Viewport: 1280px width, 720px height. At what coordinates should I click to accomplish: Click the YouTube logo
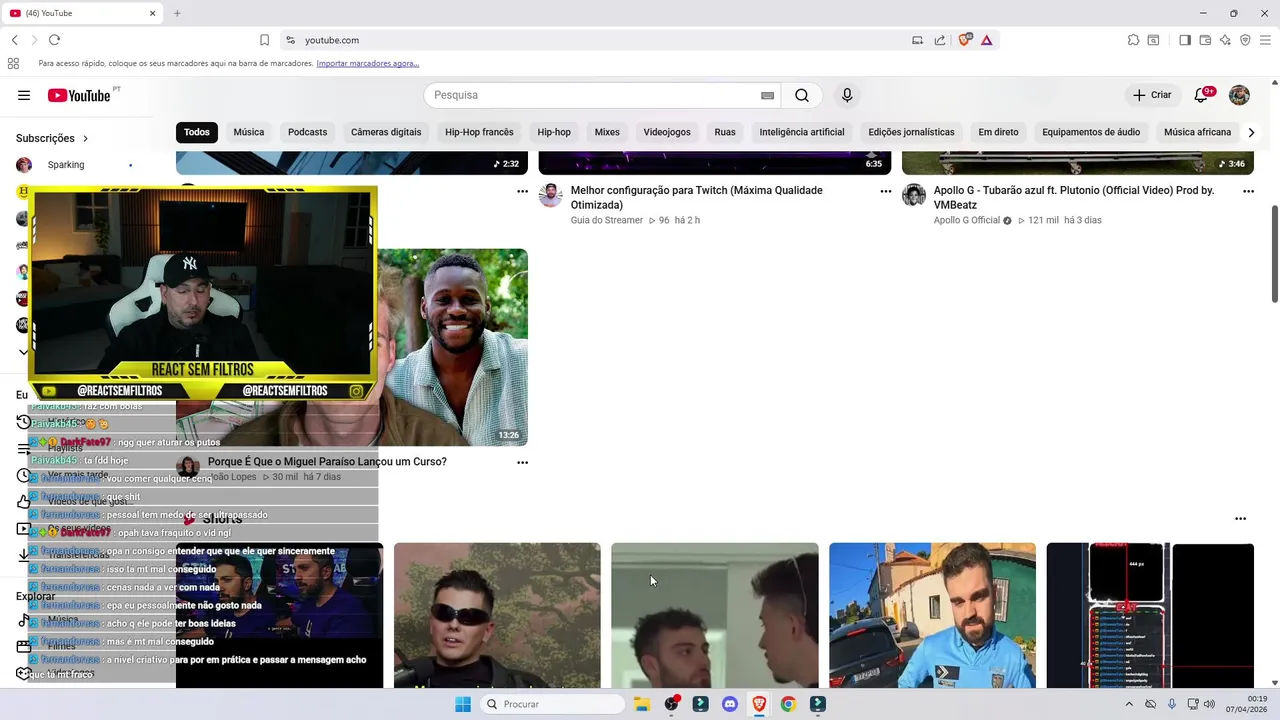[79, 95]
